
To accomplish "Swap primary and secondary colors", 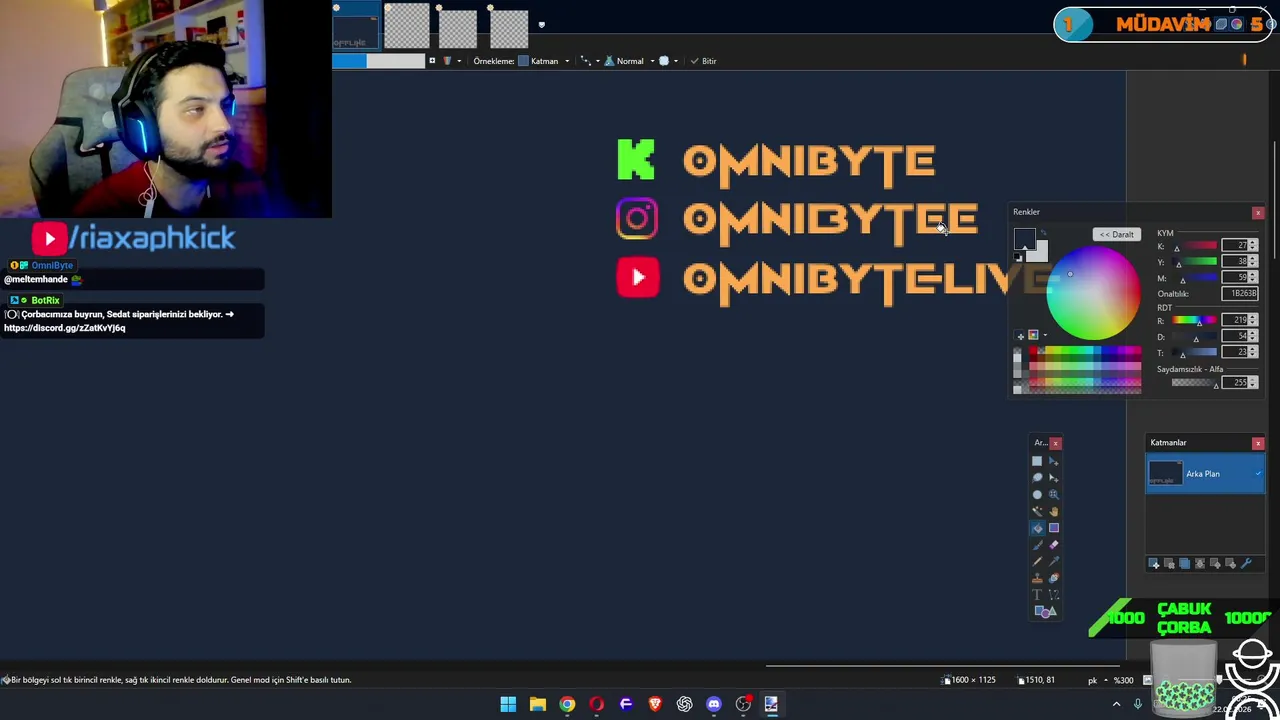I will pyautogui.click(x=1043, y=232).
